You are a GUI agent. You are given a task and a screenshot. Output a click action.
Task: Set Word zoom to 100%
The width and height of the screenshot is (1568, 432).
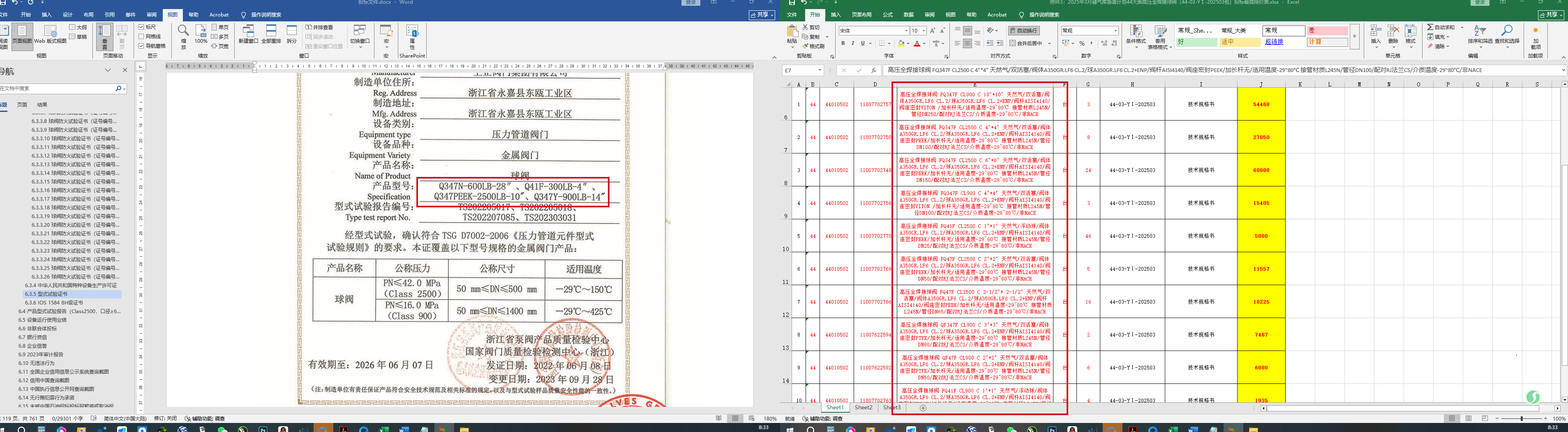pos(201,35)
